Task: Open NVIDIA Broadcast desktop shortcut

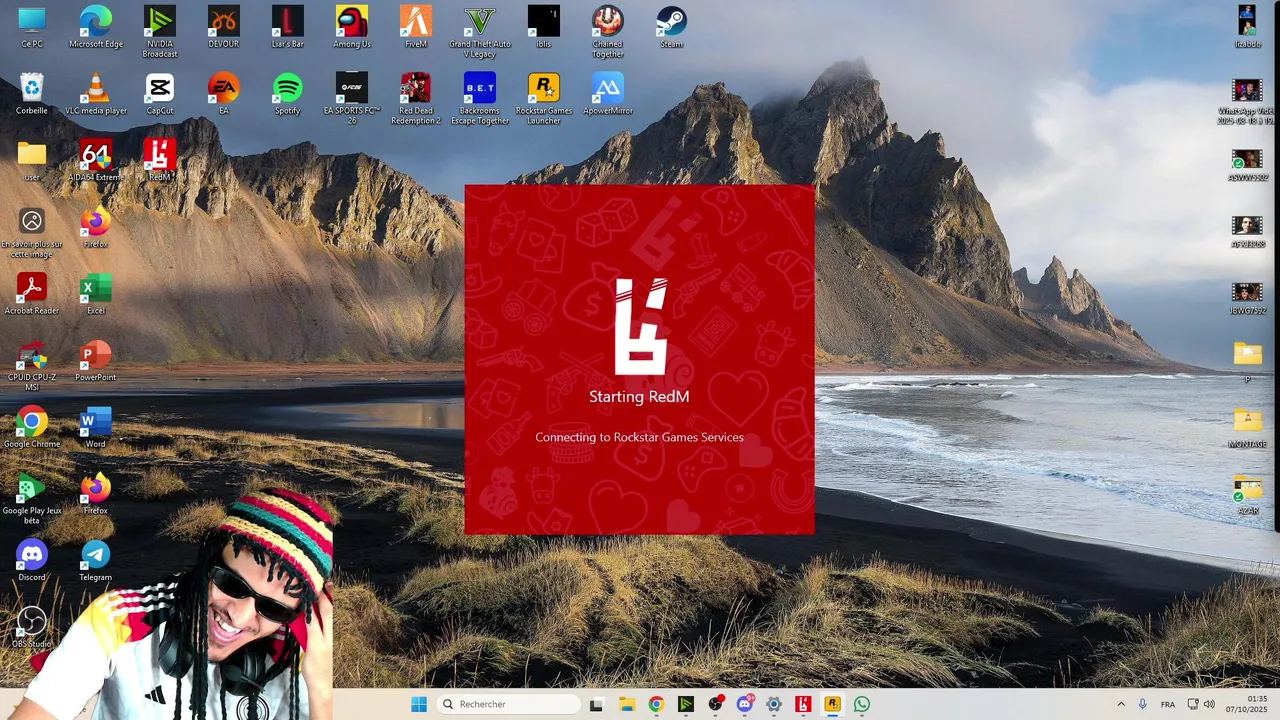Action: (x=160, y=32)
